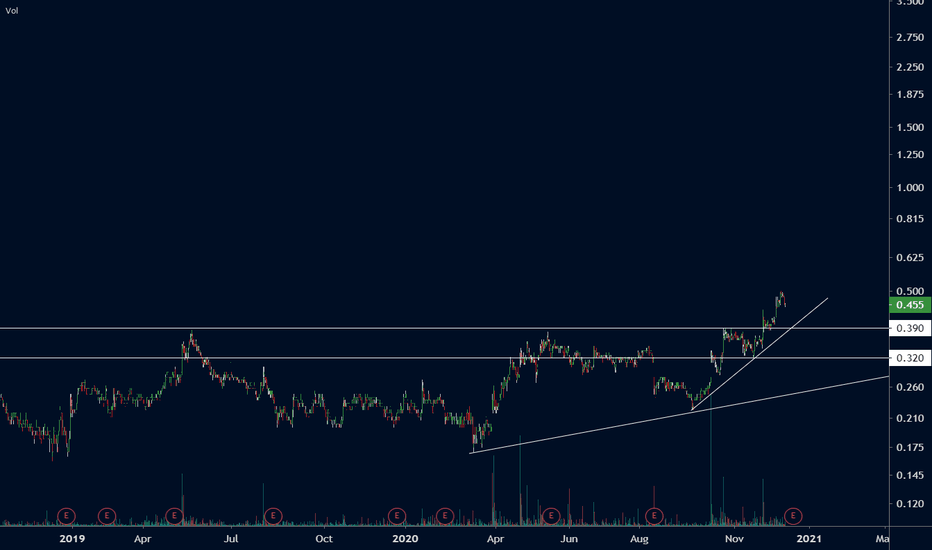The width and height of the screenshot is (932, 550).
Task: Click the 1.000 price axis value
Action: [910, 187]
